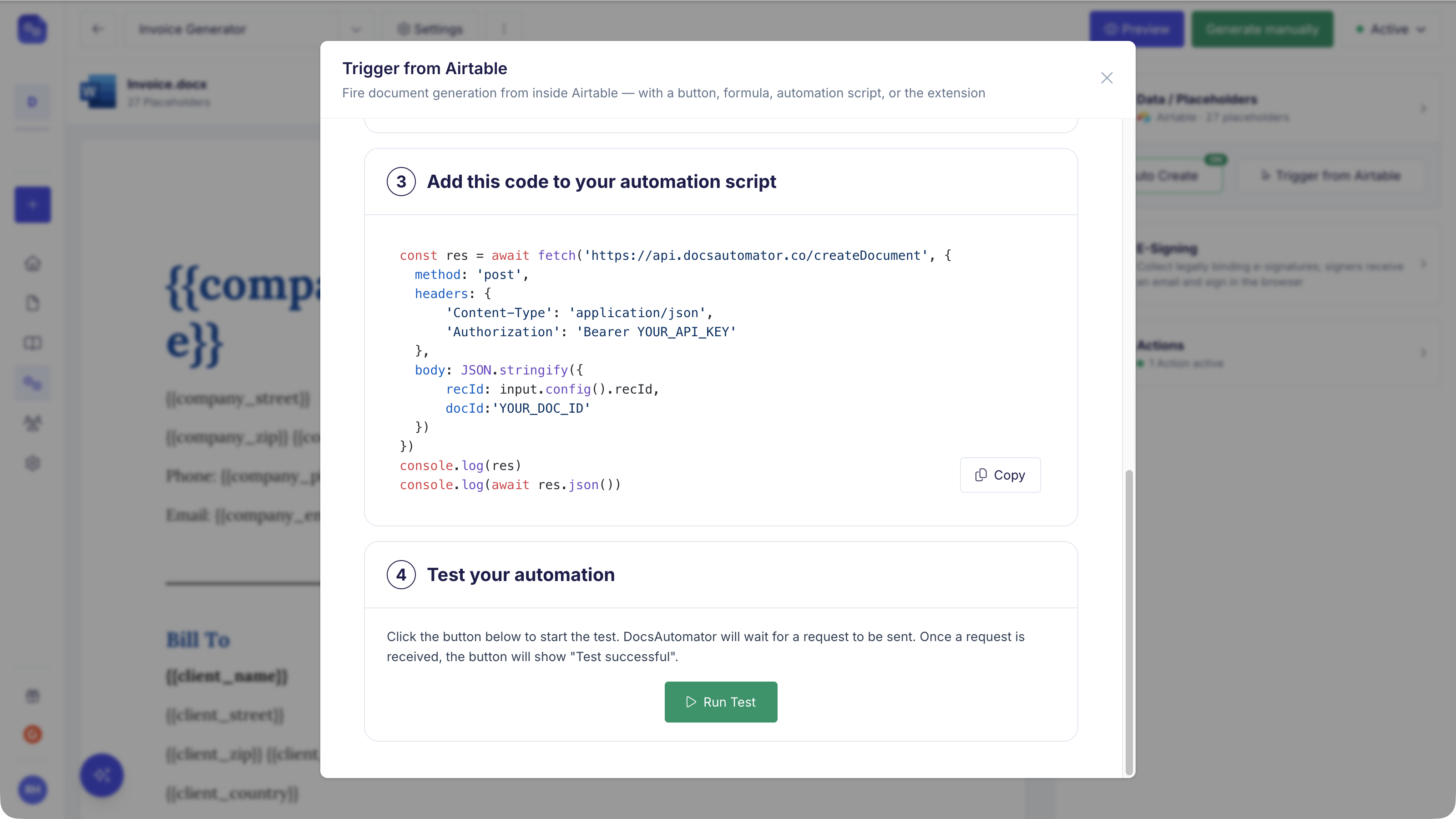
Task: Click the console.log(await res.json()) line
Action: [511, 485]
